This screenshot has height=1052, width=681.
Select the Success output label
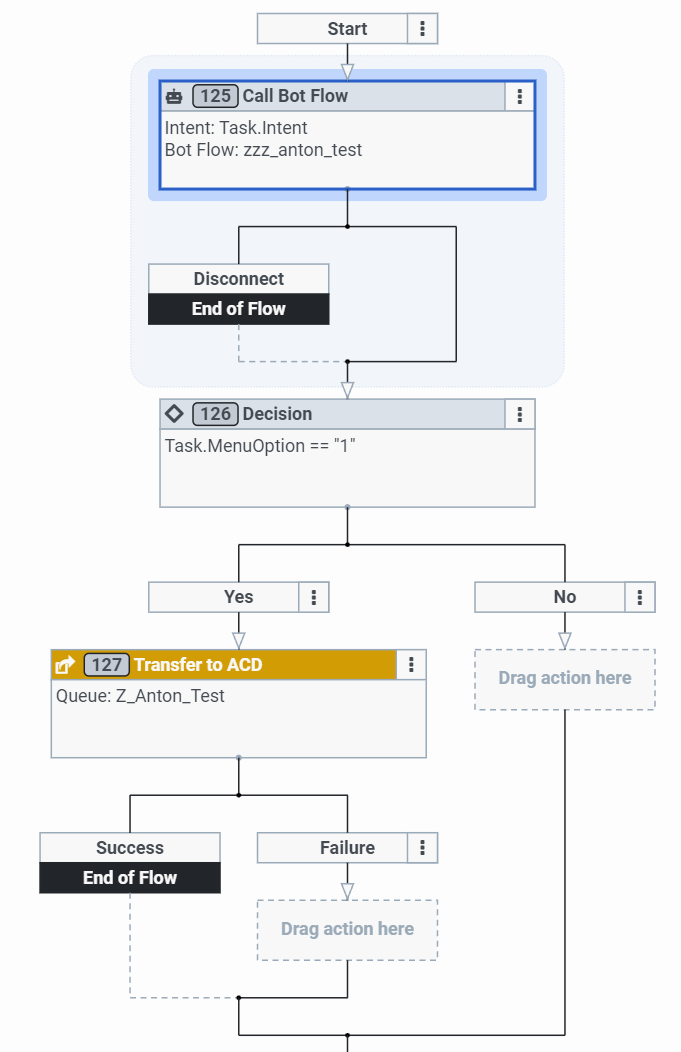[130, 848]
